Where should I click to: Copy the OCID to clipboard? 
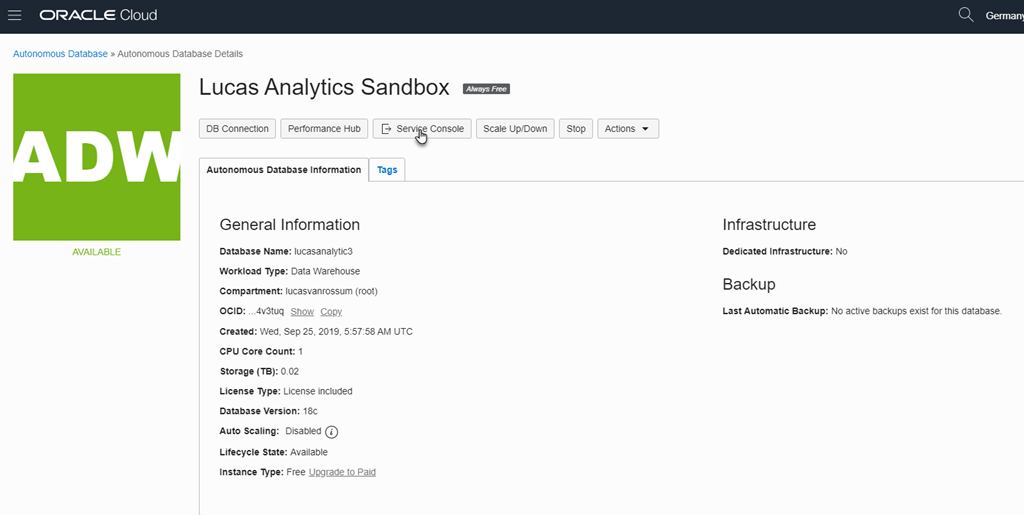click(x=331, y=312)
